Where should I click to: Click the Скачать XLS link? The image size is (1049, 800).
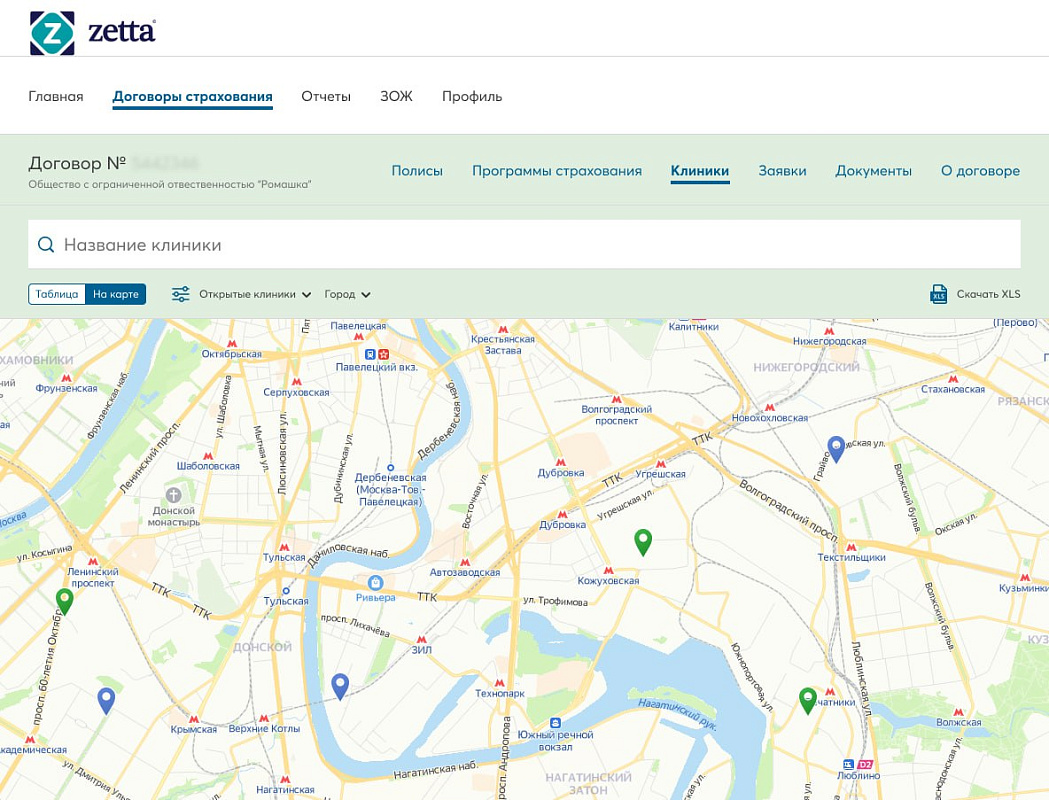tap(988, 294)
